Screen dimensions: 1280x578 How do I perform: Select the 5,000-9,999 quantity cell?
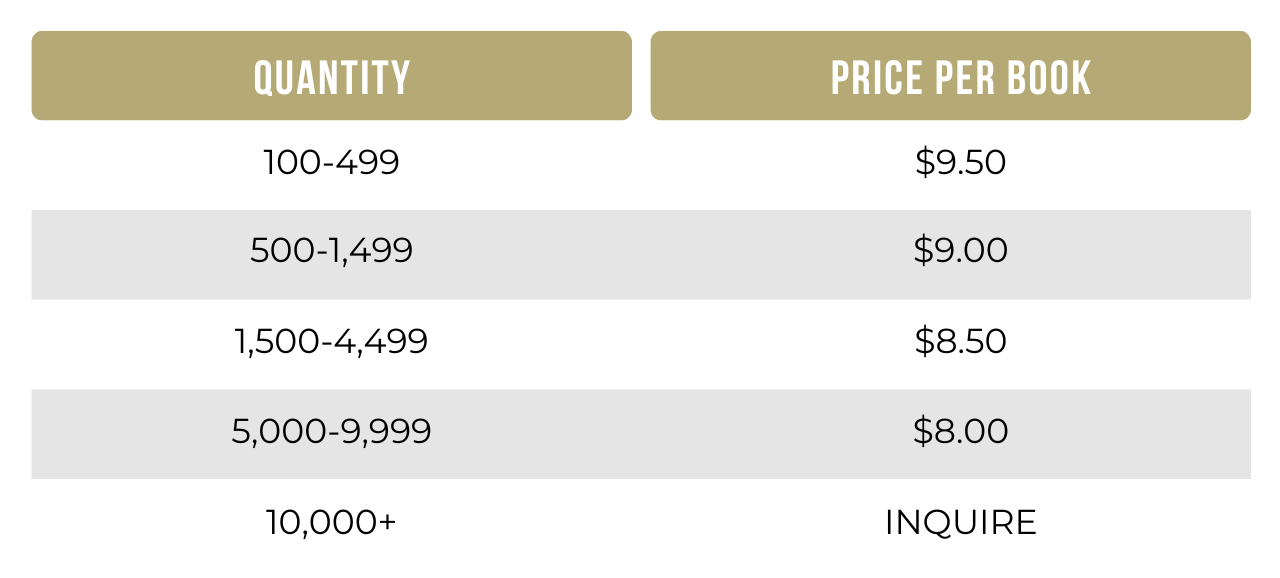[331, 432]
